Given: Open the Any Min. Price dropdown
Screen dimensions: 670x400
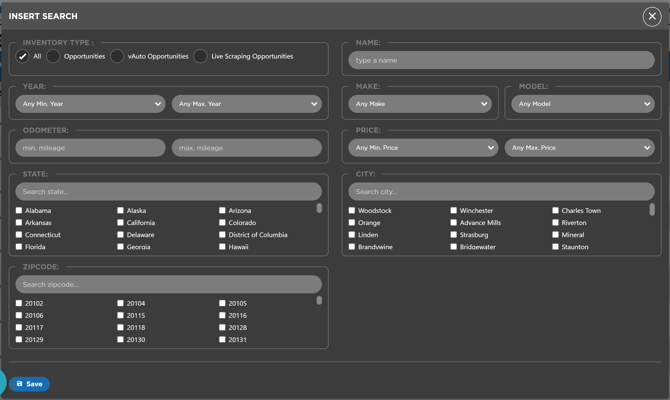Looking at the screenshot, I should coord(423,147).
